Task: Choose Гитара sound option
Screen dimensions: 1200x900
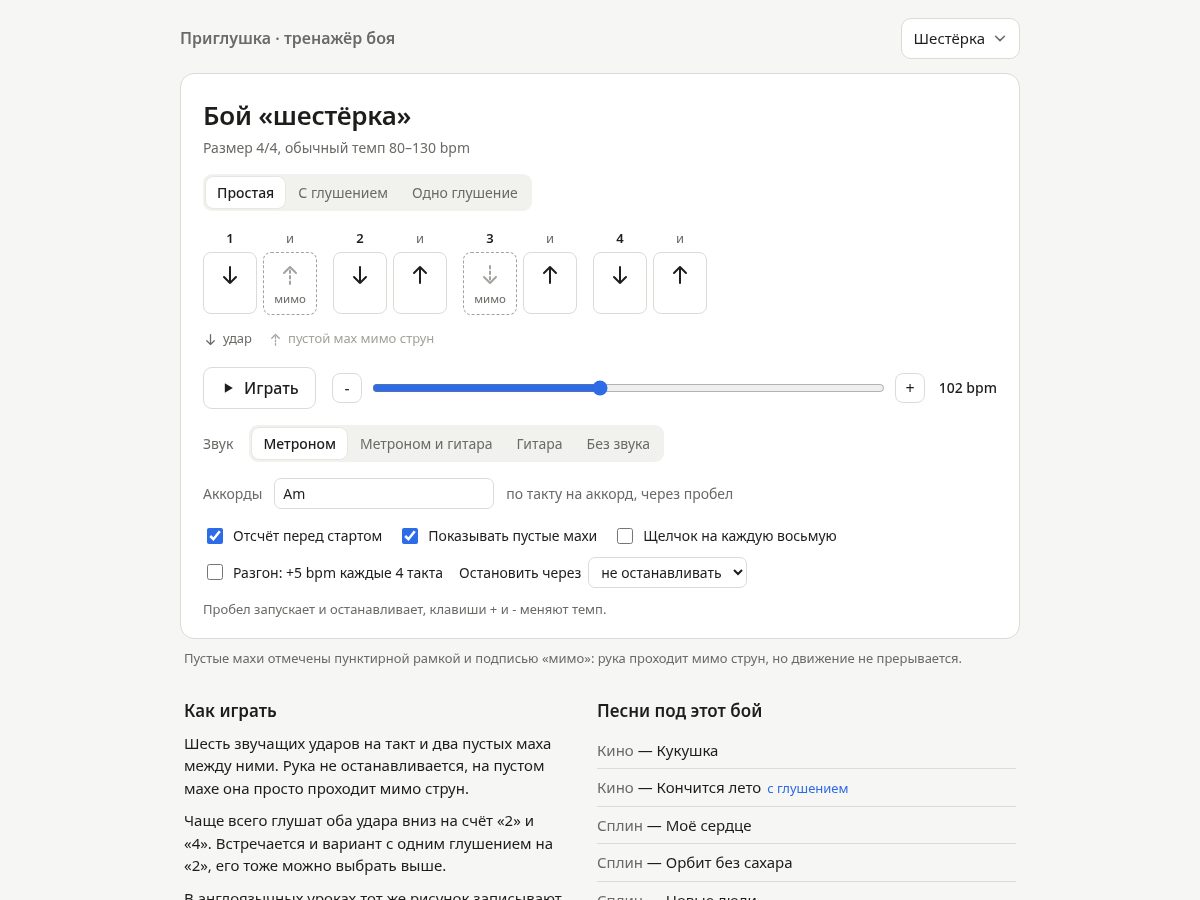Action: click(x=540, y=444)
